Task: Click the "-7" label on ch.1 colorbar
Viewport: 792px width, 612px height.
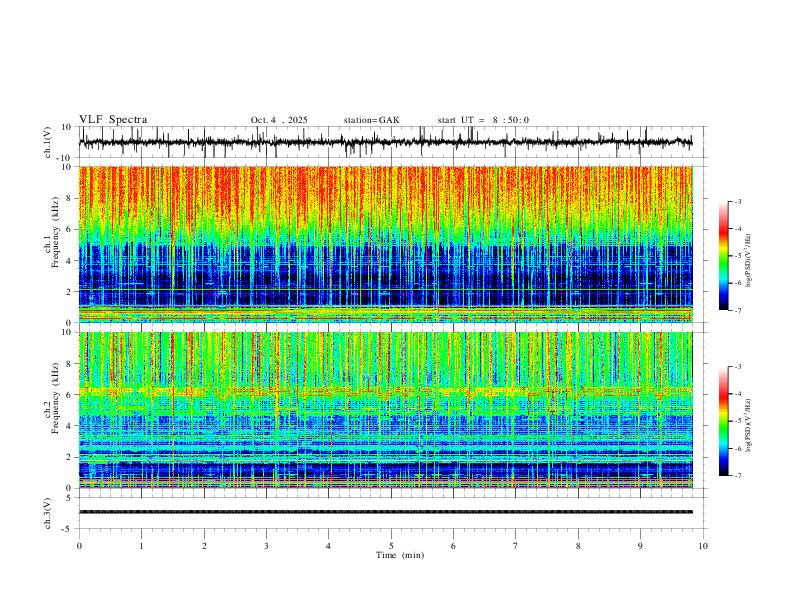Action: coord(738,310)
